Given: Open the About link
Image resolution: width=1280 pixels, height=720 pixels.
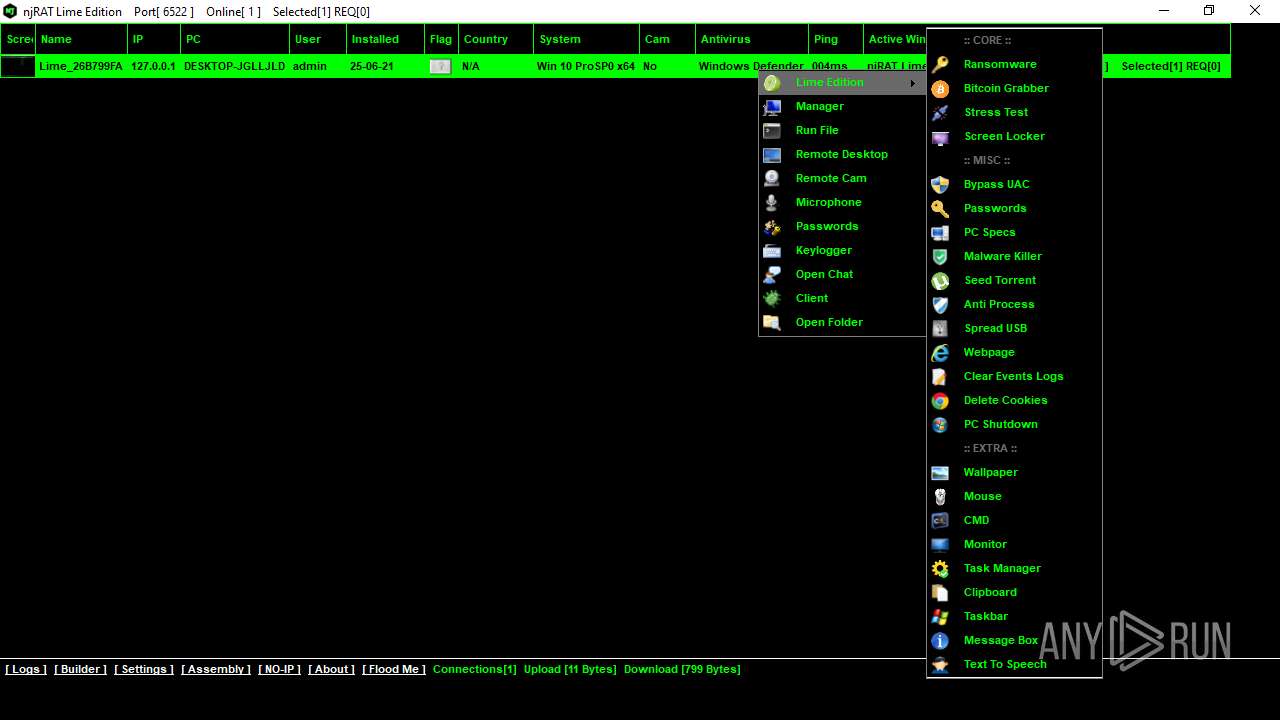Looking at the screenshot, I should [331, 669].
